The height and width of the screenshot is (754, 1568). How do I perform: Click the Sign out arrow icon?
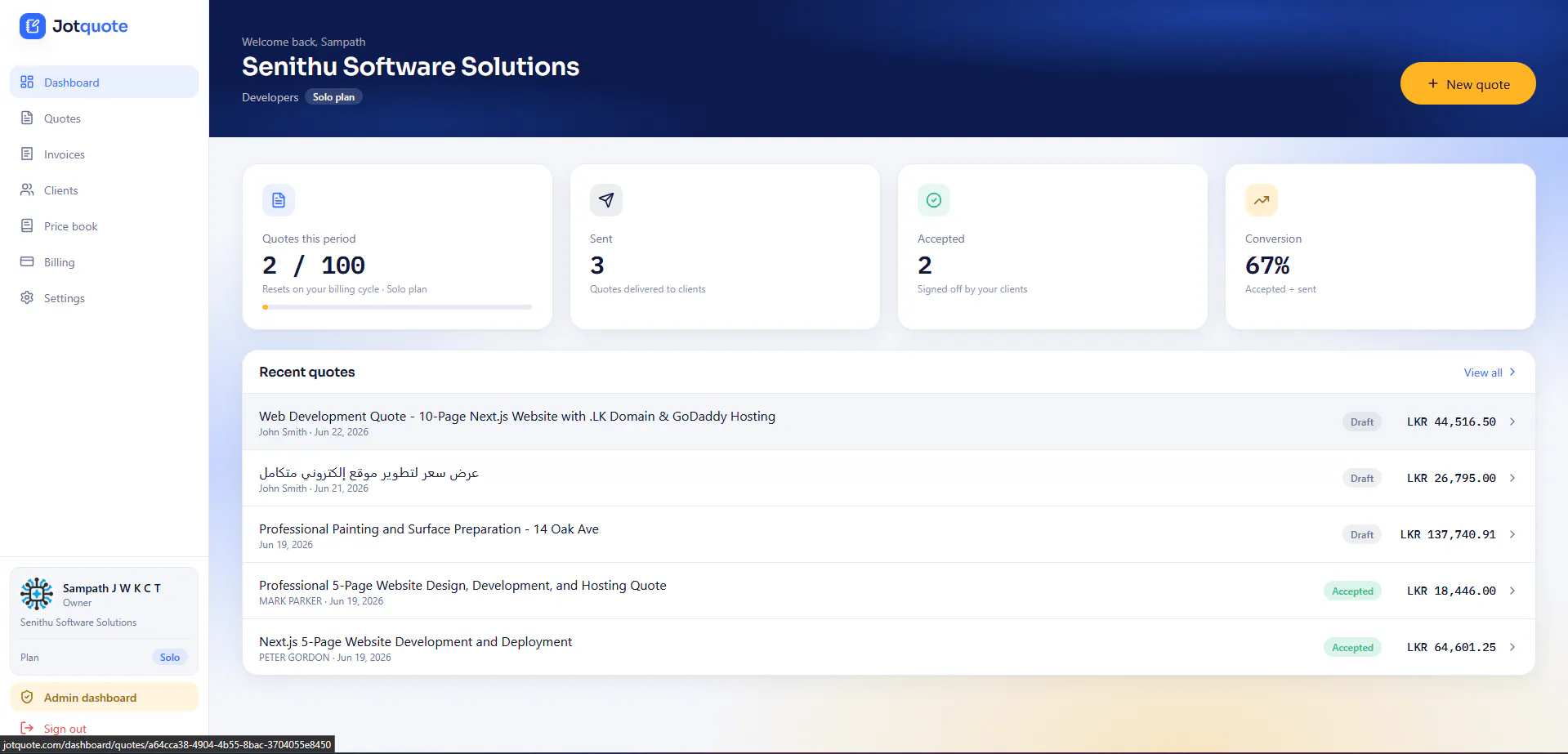point(27,728)
